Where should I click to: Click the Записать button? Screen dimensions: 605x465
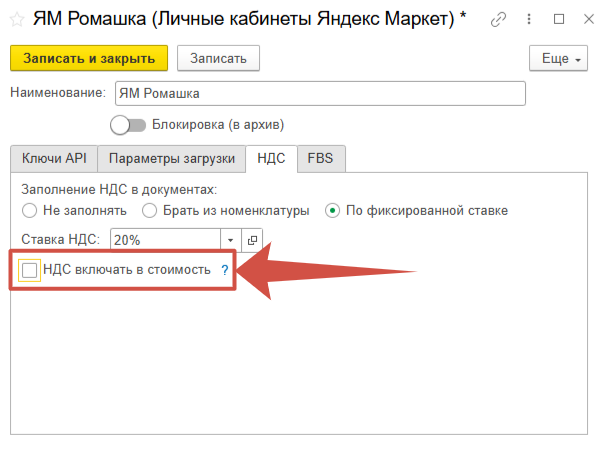(218, 59)
